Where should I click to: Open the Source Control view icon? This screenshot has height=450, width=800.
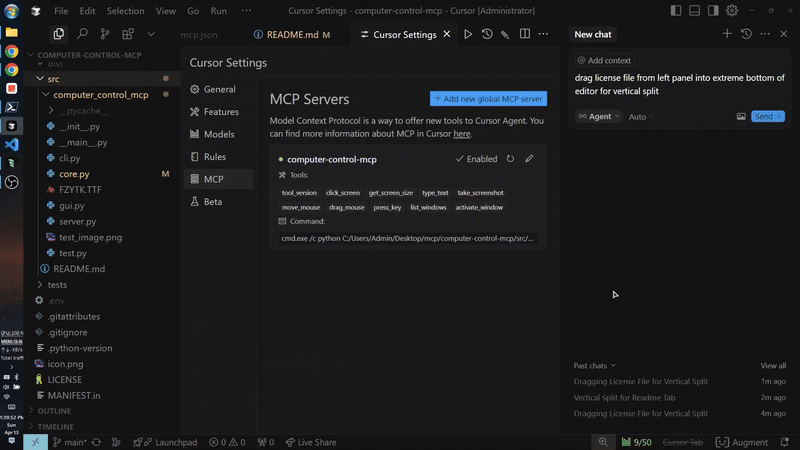point(104,34)
